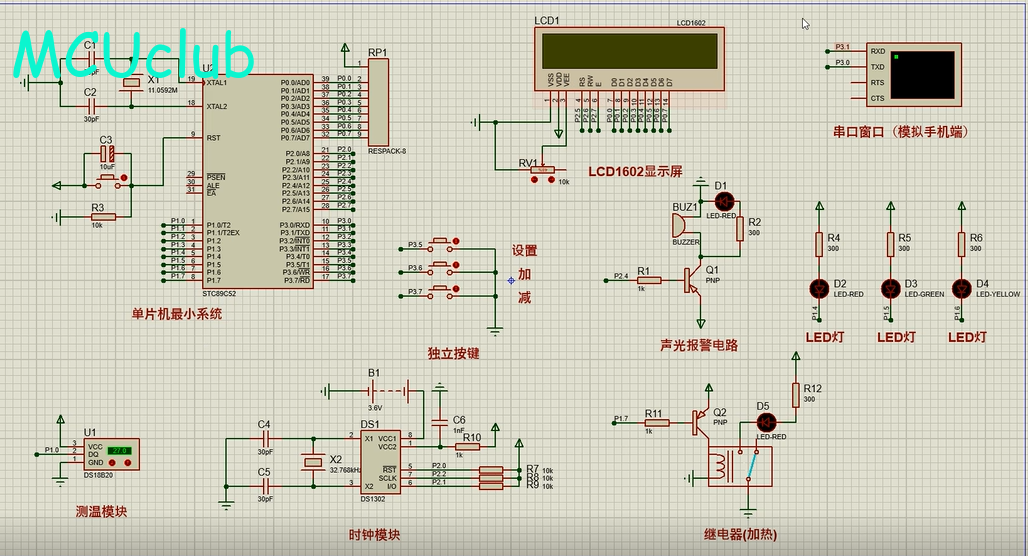Screen dimensions: 1028x556
Task: Toggle the P3.7 减 pushbutton latch
Action: pos(456,288)
